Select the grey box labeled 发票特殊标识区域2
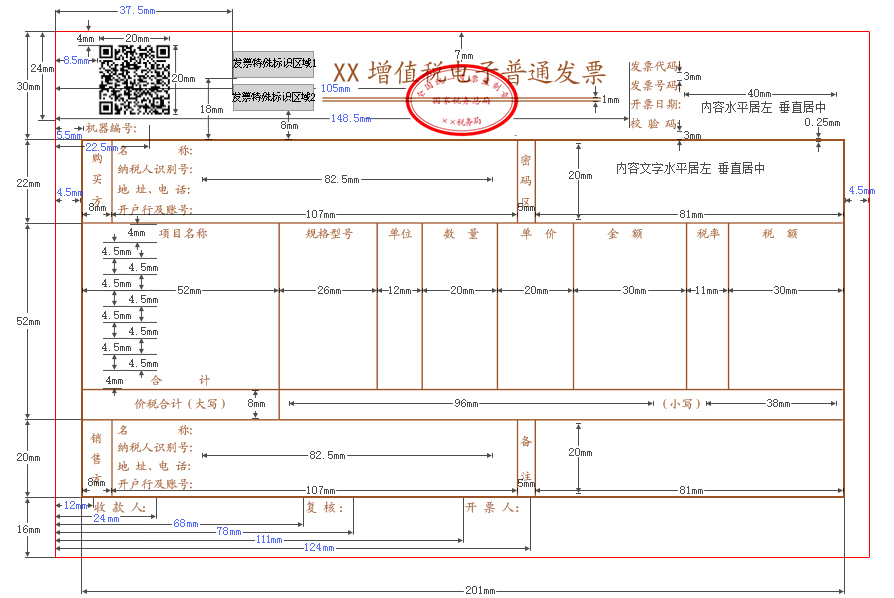Image resolution: width=894 pixels, height=598 pixels. point(273,97)
